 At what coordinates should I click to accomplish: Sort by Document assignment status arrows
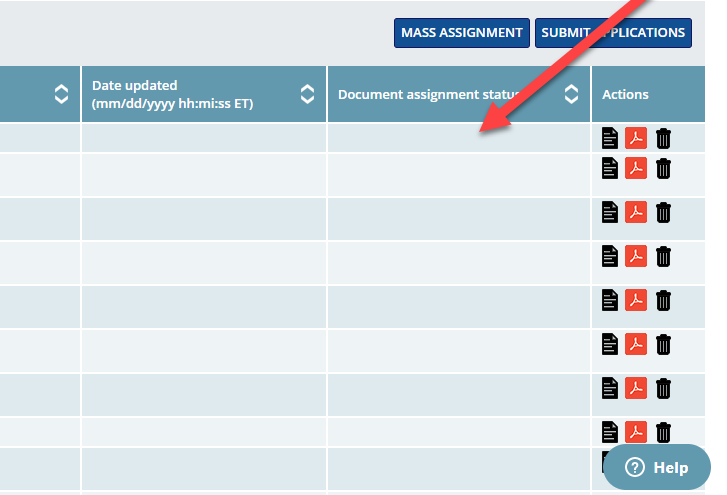point(571,94)
